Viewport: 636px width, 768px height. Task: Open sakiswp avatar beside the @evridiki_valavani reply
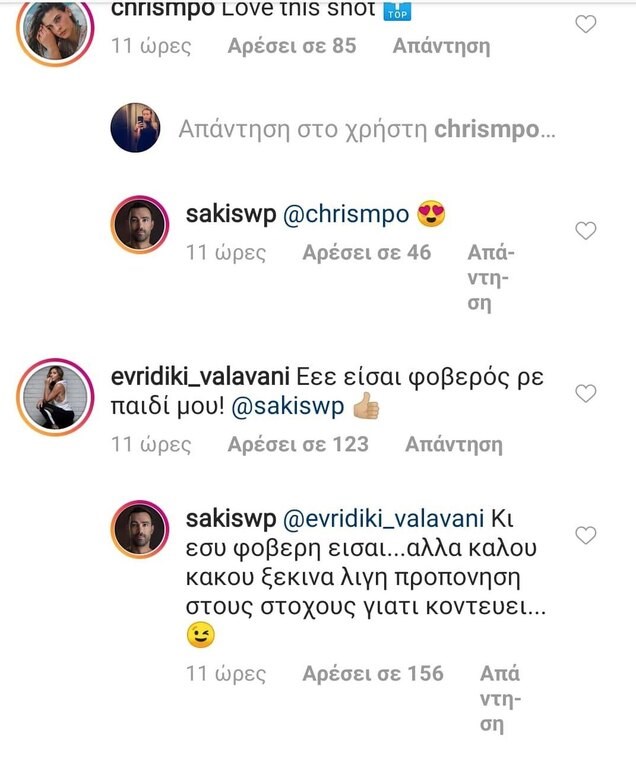coord(140,529)
